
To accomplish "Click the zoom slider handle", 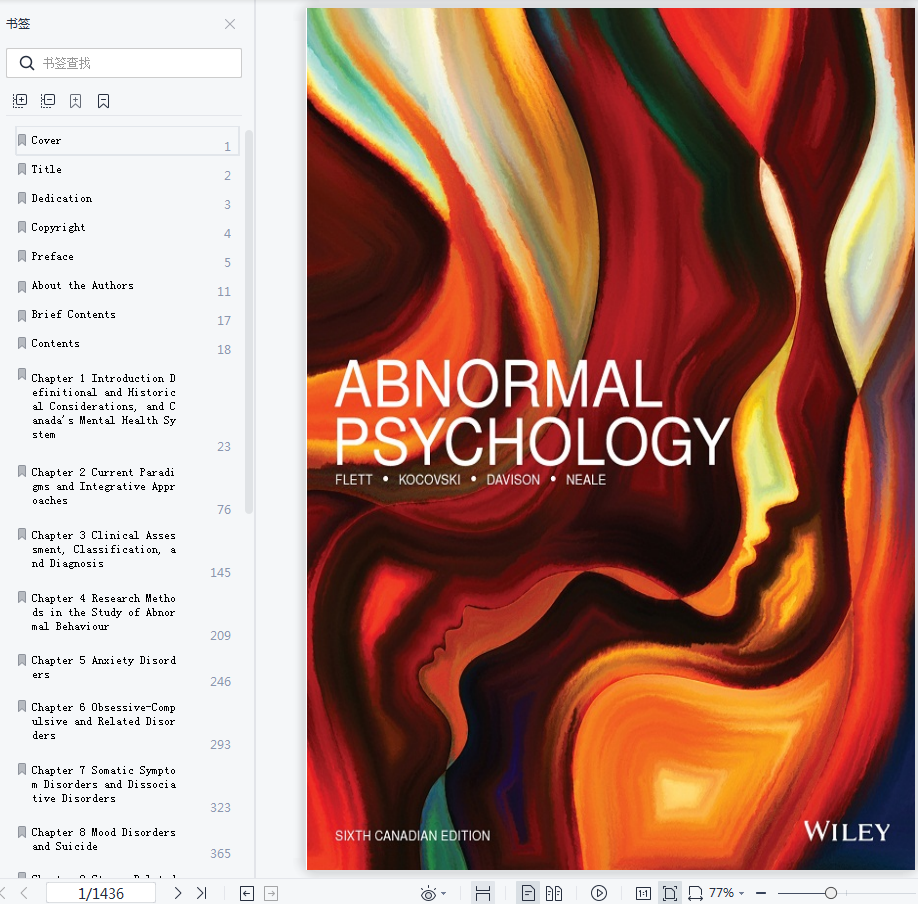I will click(831, 893).
